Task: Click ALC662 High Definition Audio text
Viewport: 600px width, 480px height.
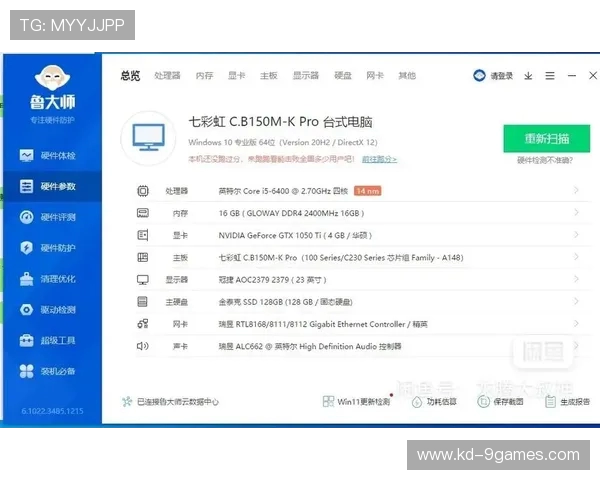Action: tap(310, 346)
